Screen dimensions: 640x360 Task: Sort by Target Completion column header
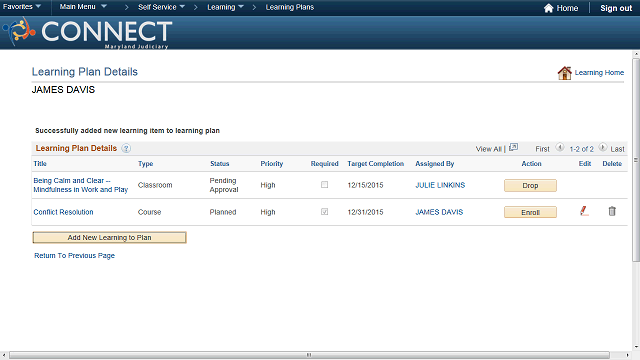point(376,164)
